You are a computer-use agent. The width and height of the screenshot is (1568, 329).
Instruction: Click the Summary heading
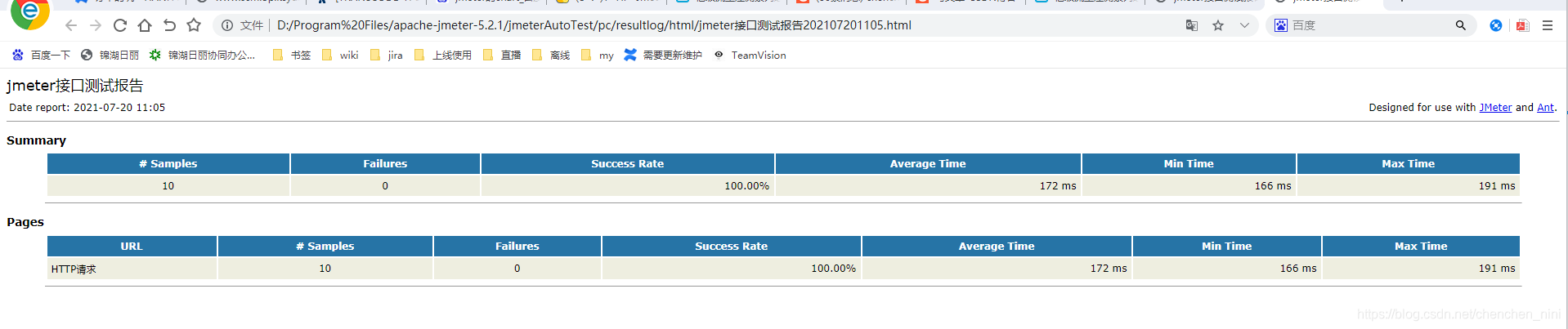click(36, 140)
